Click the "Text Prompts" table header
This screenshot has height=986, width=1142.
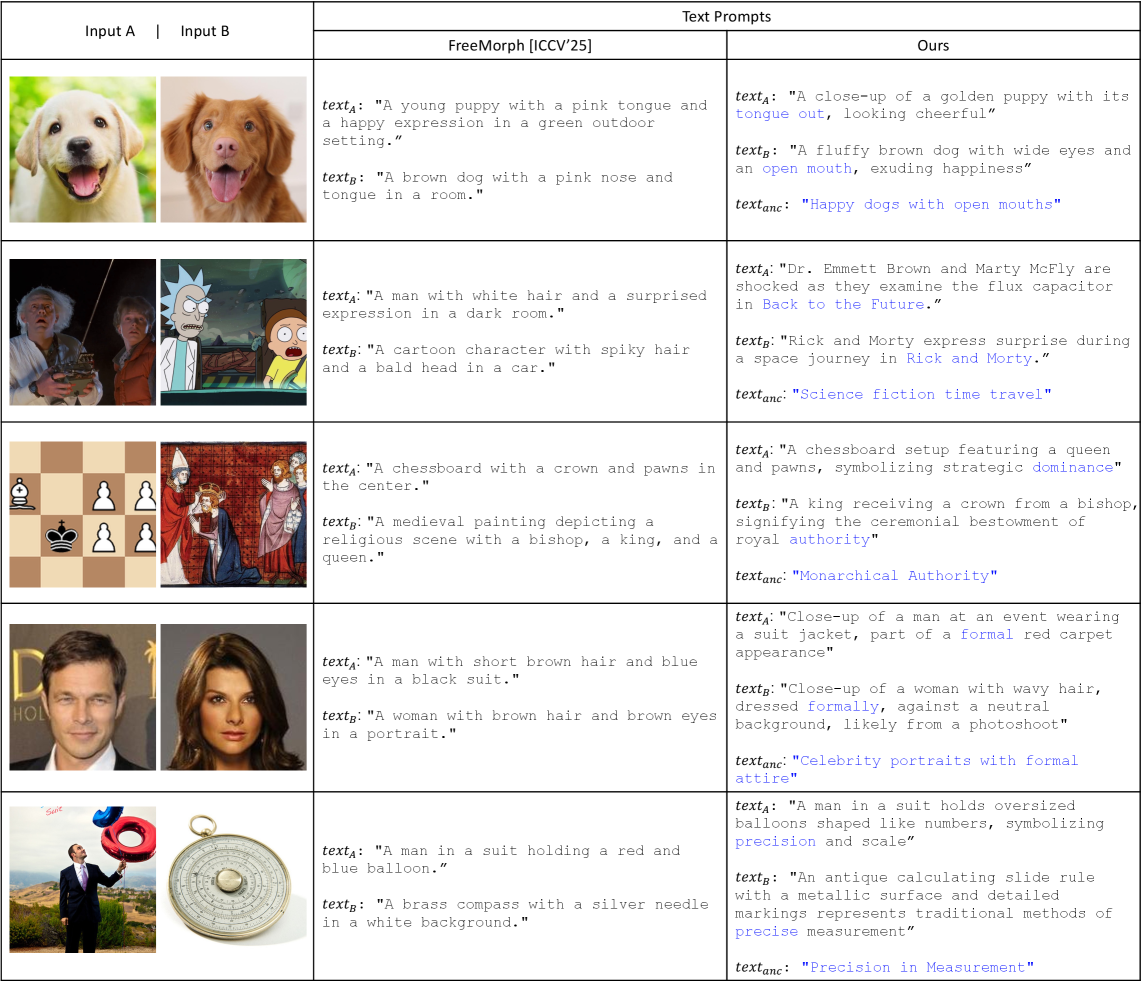coord(727,17)
